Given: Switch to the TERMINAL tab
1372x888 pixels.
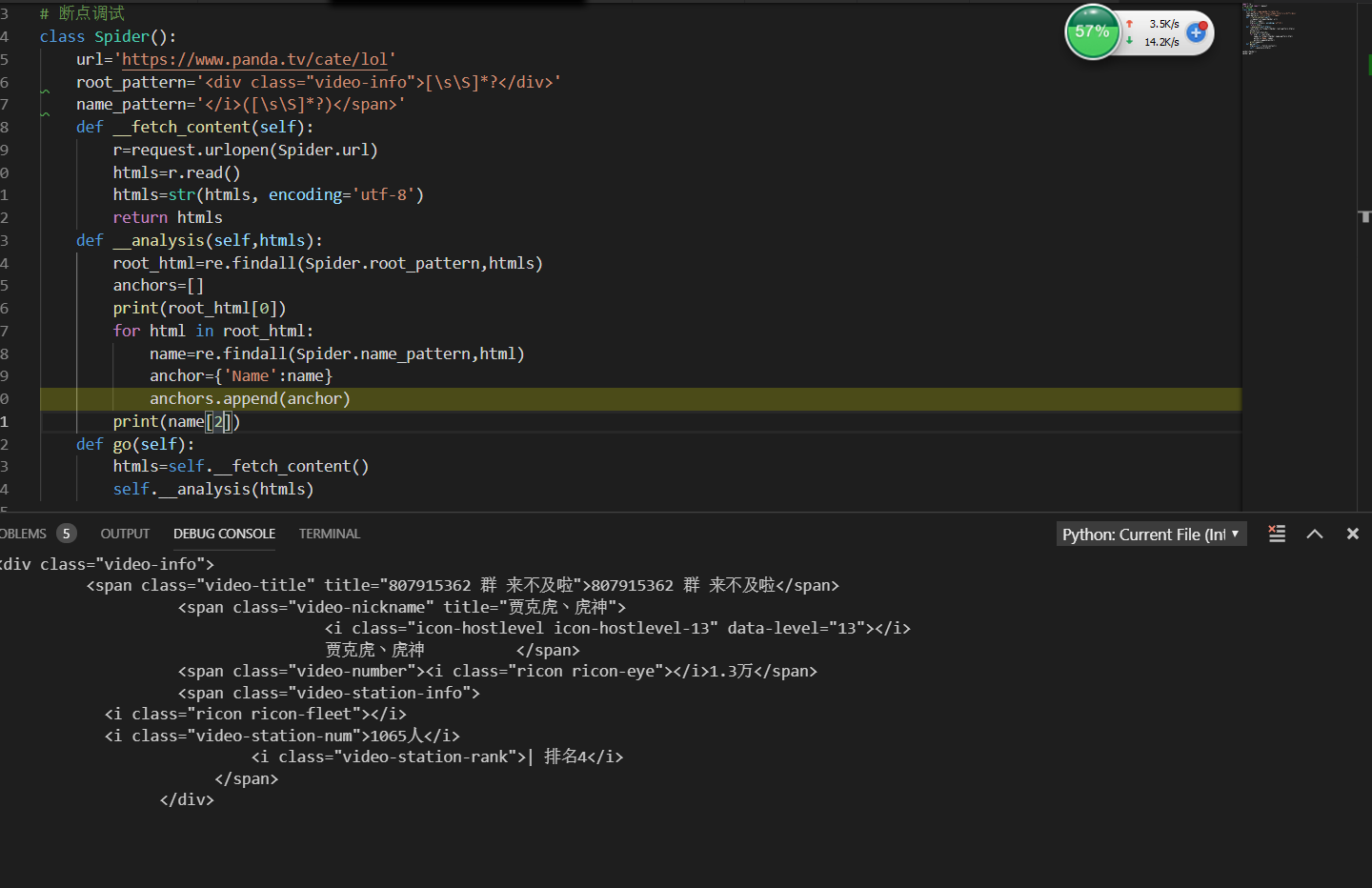Looking at the screenshot, I should tap(330, 535).
